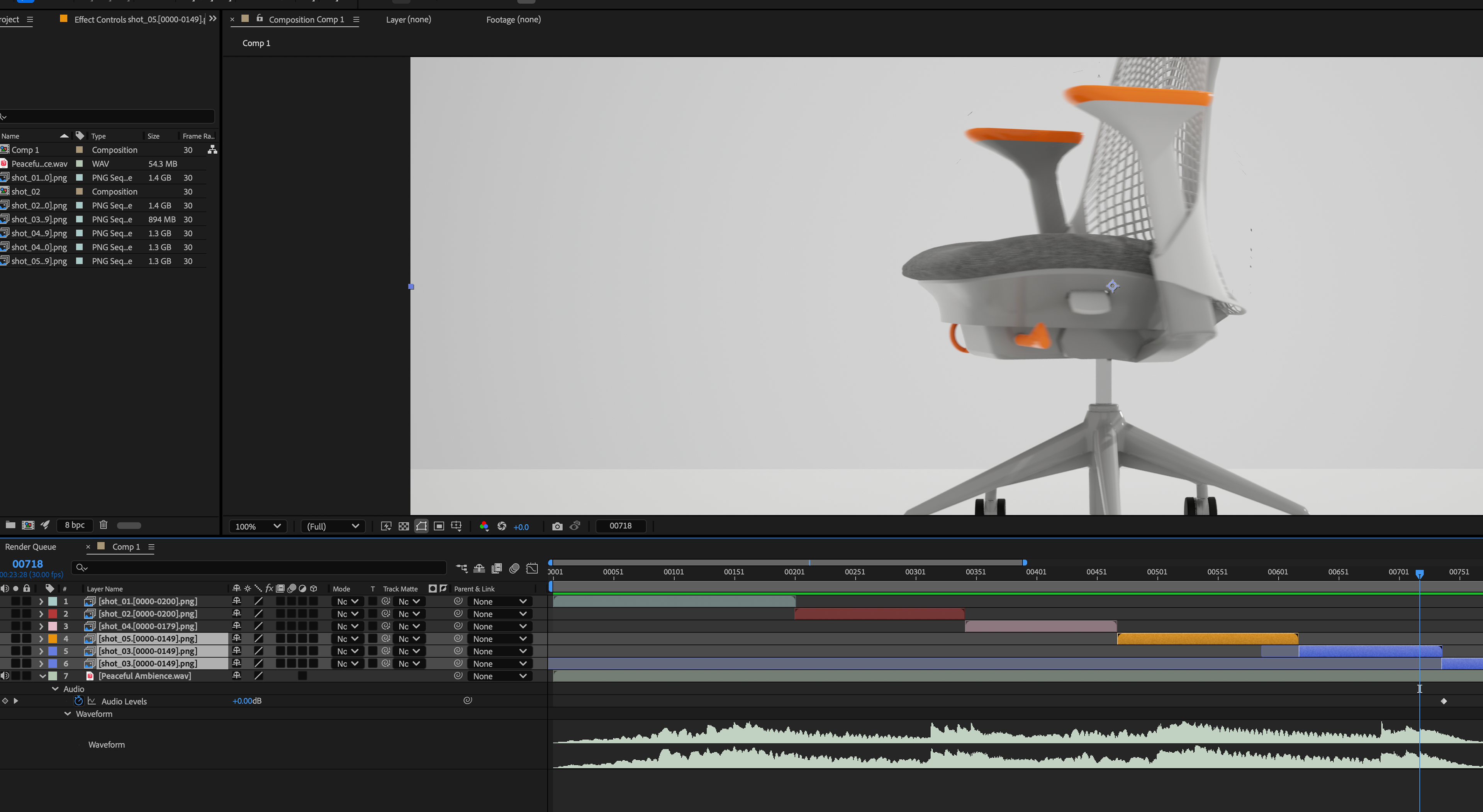Mute audio of Peaceful Ambience layer
The height and width of the screenshot is (812, 1483).
5,676
